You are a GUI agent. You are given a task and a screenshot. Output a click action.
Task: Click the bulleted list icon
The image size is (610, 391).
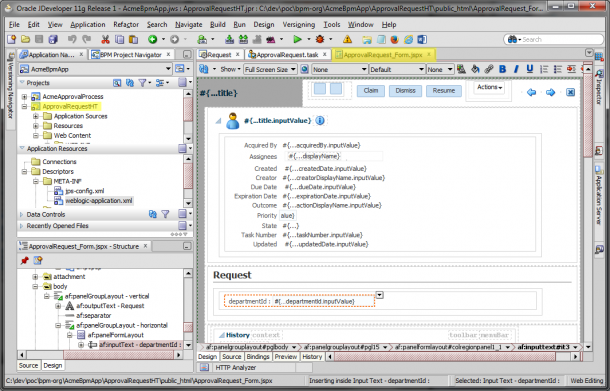(x=558, y=69)
